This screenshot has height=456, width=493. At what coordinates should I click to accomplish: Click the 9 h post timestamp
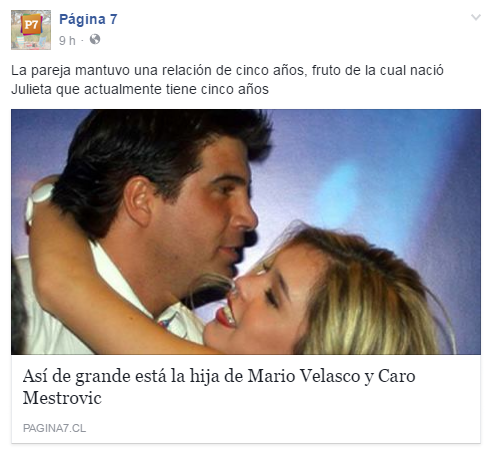[x=67, y=41]
